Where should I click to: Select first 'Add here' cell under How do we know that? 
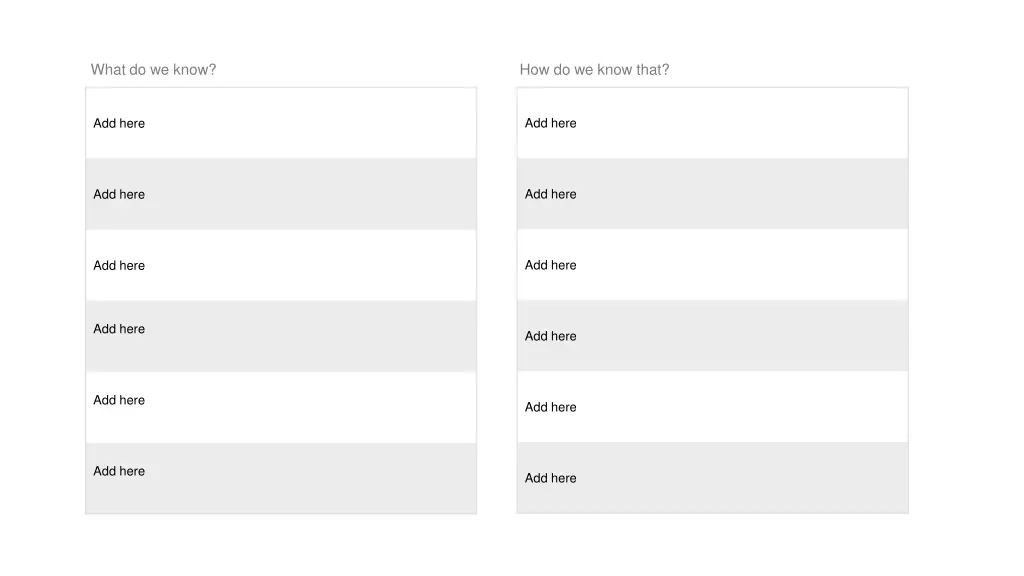pos(712,123)
